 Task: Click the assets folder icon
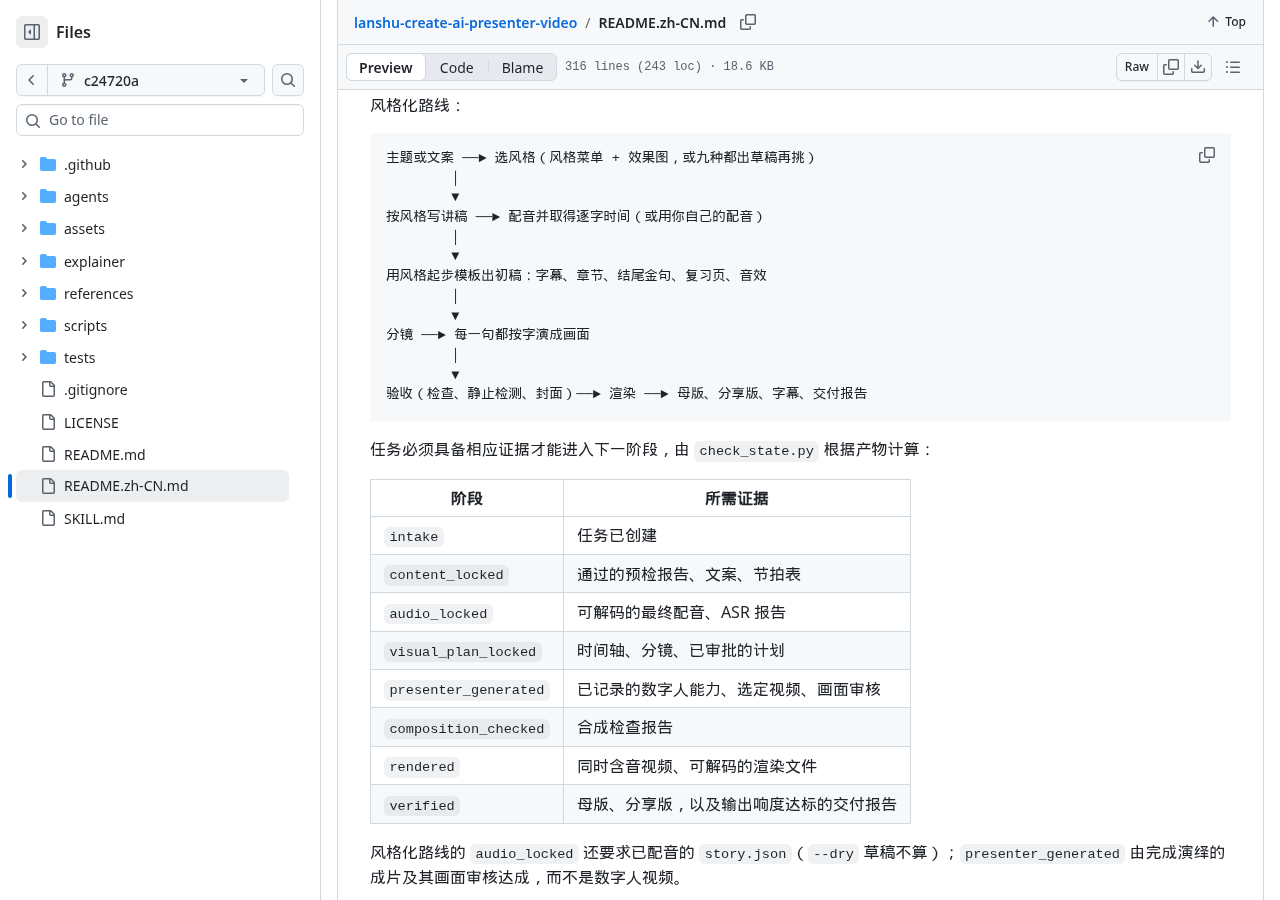[48, 228]
